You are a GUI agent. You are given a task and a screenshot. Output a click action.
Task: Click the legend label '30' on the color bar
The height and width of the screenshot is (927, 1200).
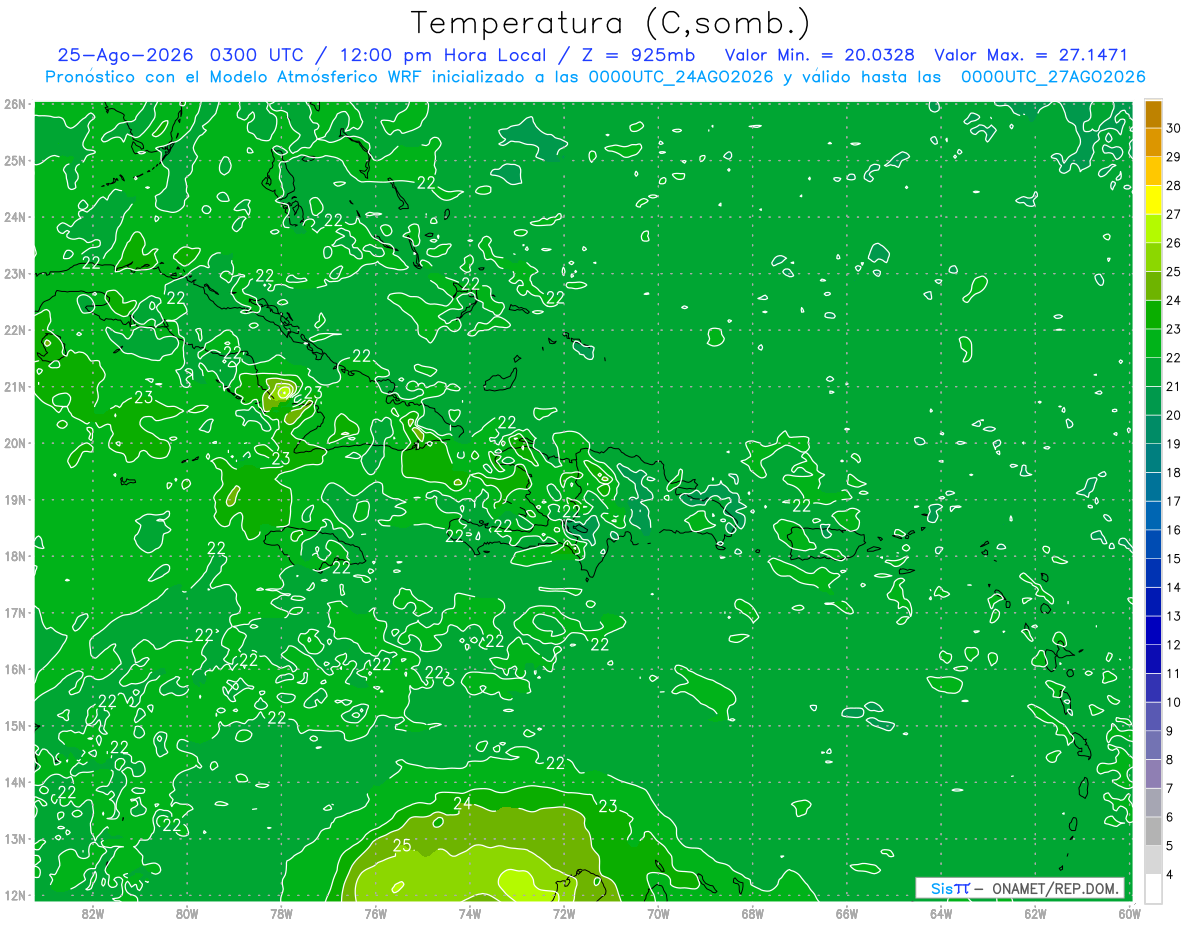click(1174, 128)
